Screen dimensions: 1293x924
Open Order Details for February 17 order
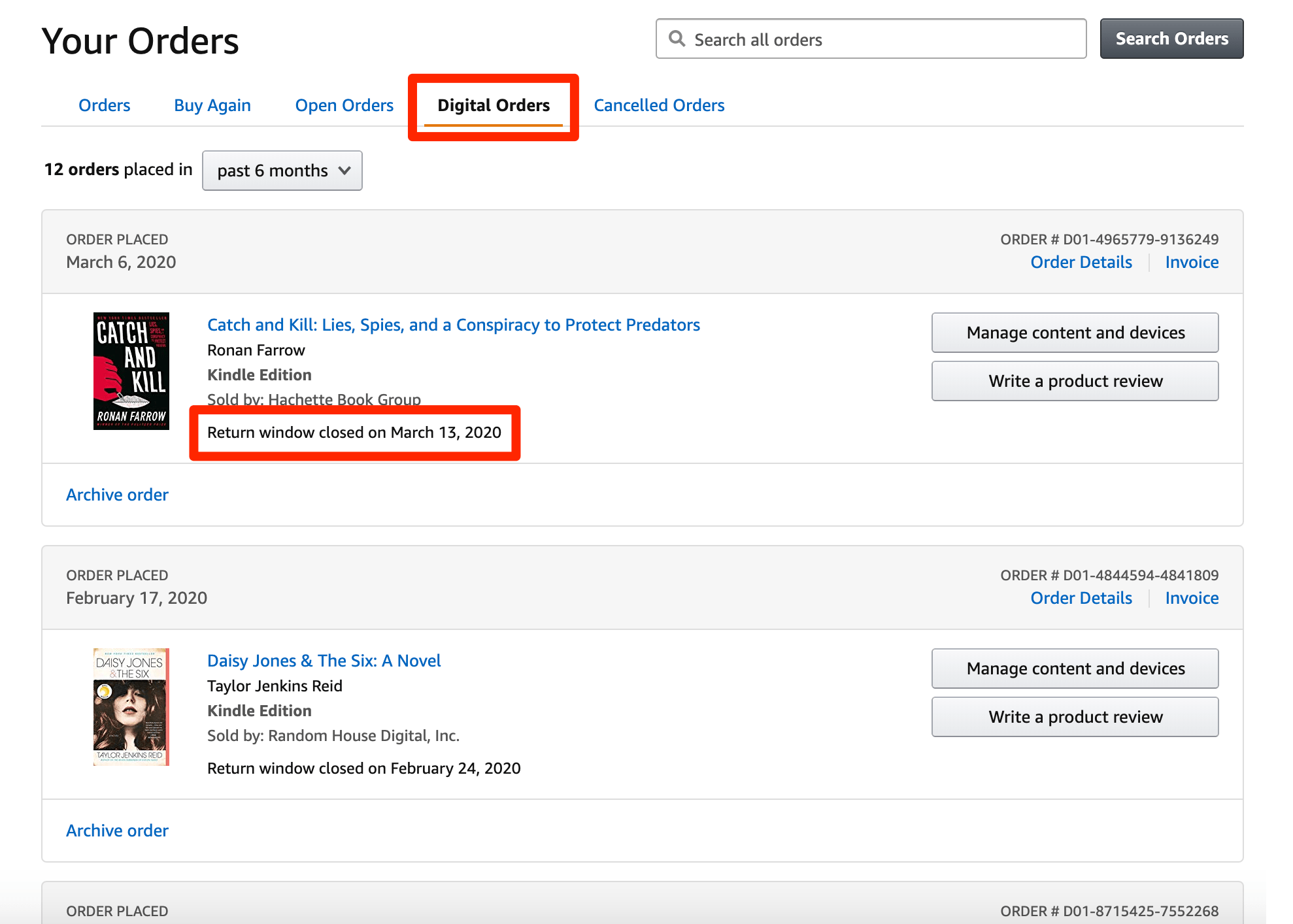(x=1081, y=598)
